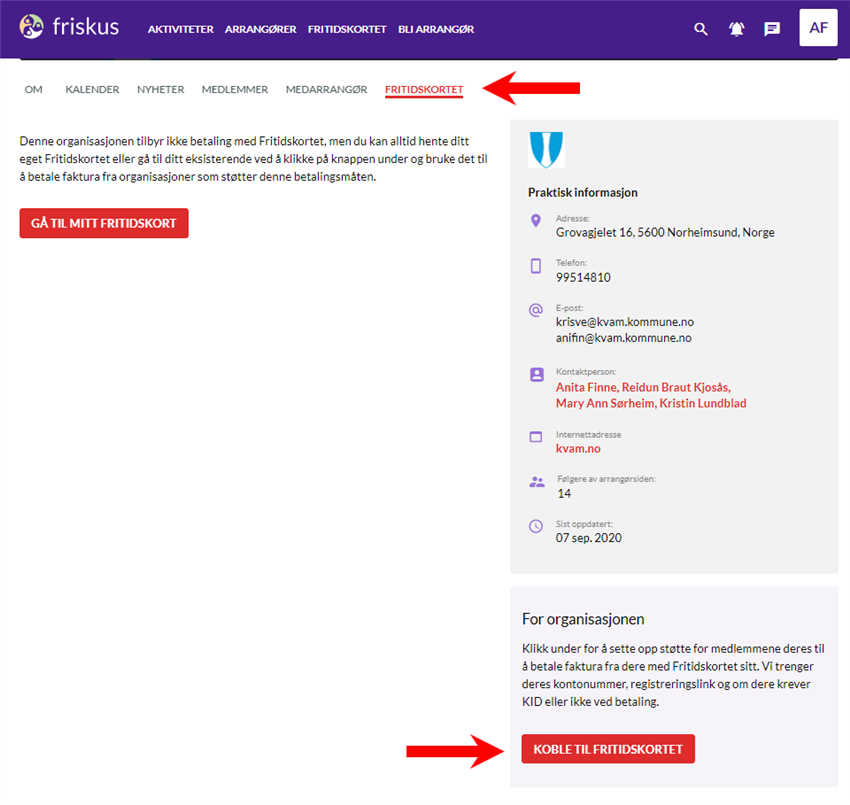Open the search magnifier icon
The width and height of the screenshot is (850, 805).
(x=700, y=29)
